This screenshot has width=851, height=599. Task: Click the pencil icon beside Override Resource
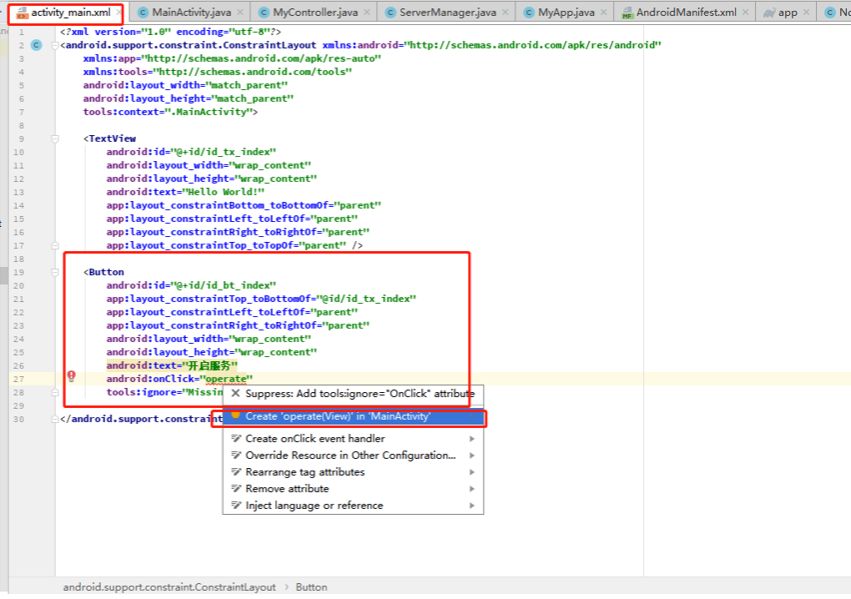(x=236, y=455)
